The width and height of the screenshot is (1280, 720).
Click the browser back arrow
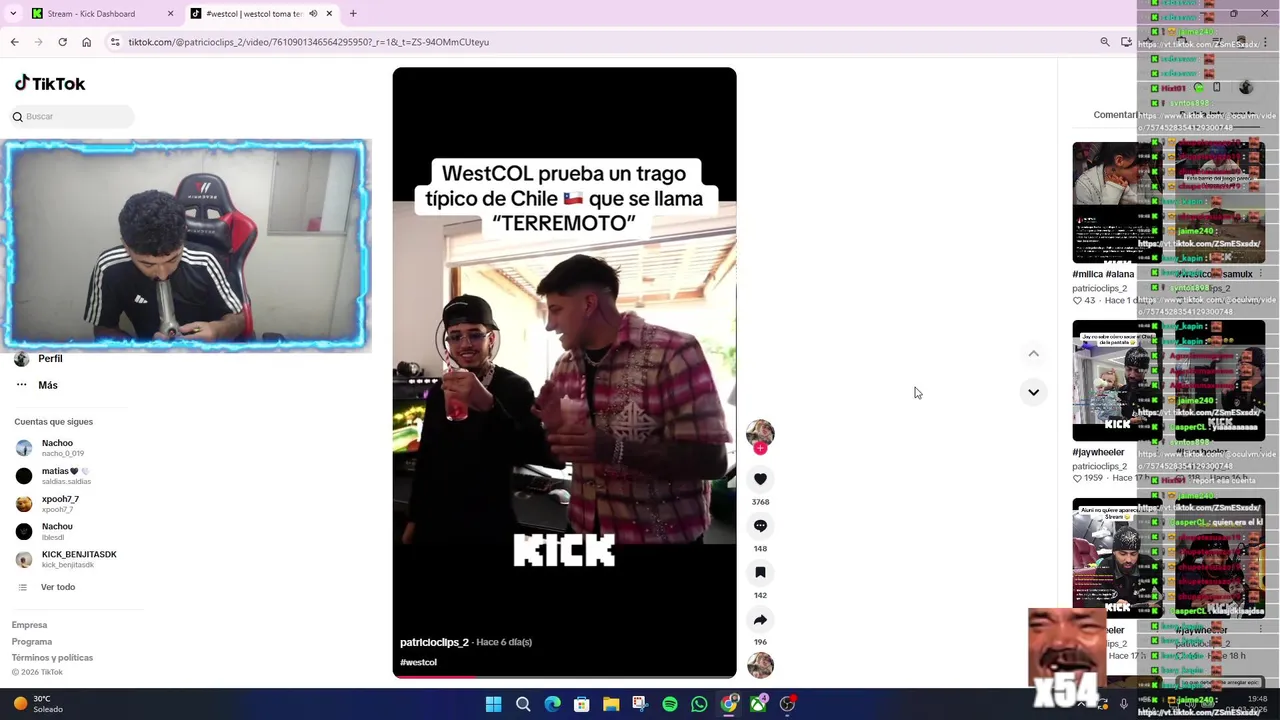point(14,42)
